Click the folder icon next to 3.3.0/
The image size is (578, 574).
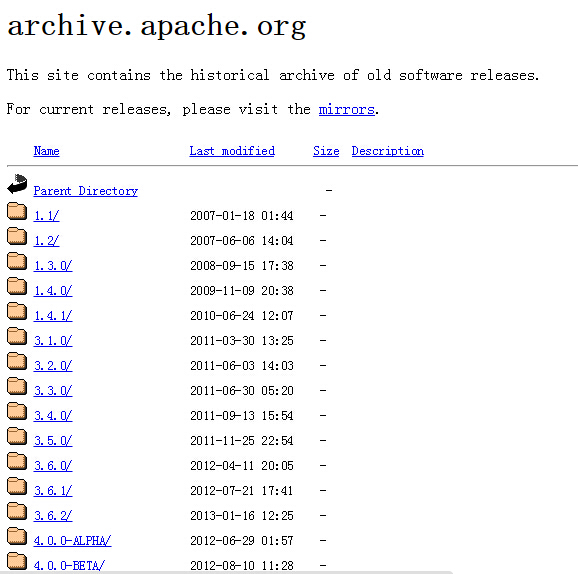(x=17, y=386)
